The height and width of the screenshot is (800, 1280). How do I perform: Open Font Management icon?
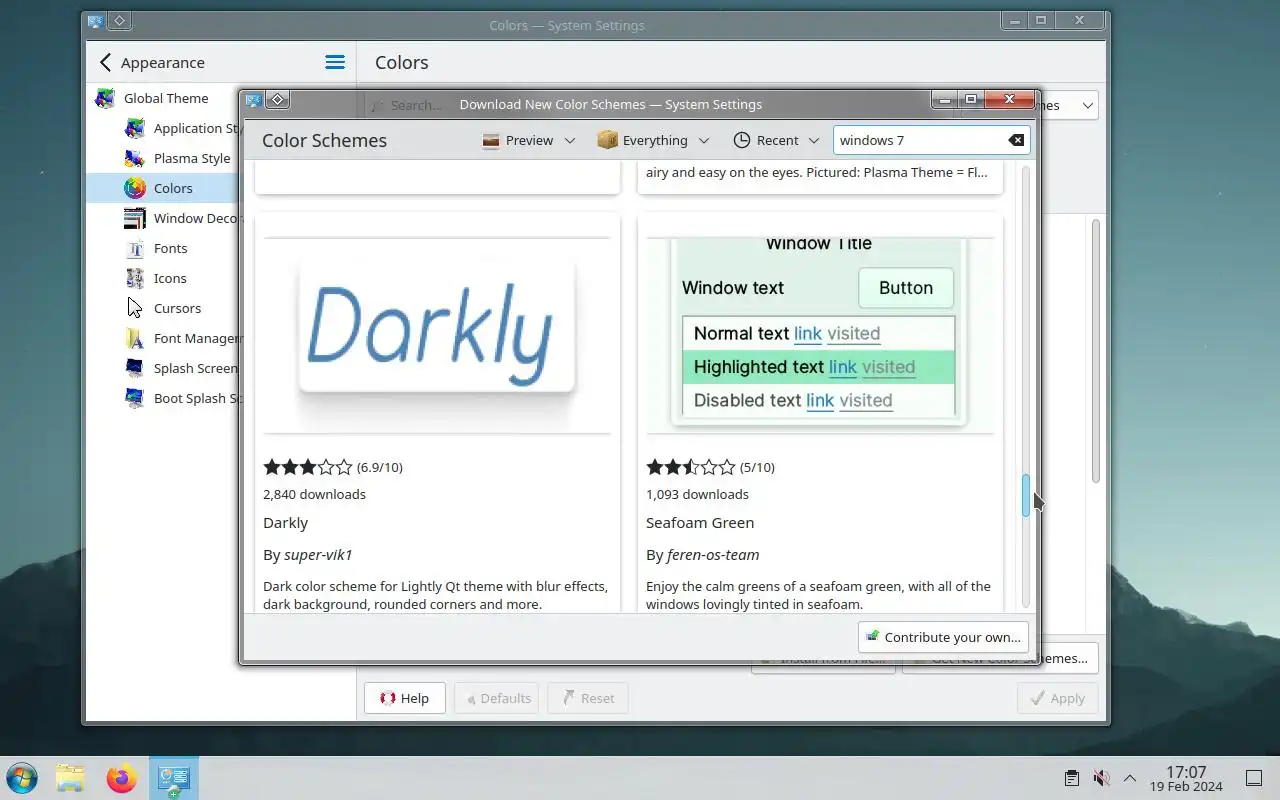(x=135, y=338)
